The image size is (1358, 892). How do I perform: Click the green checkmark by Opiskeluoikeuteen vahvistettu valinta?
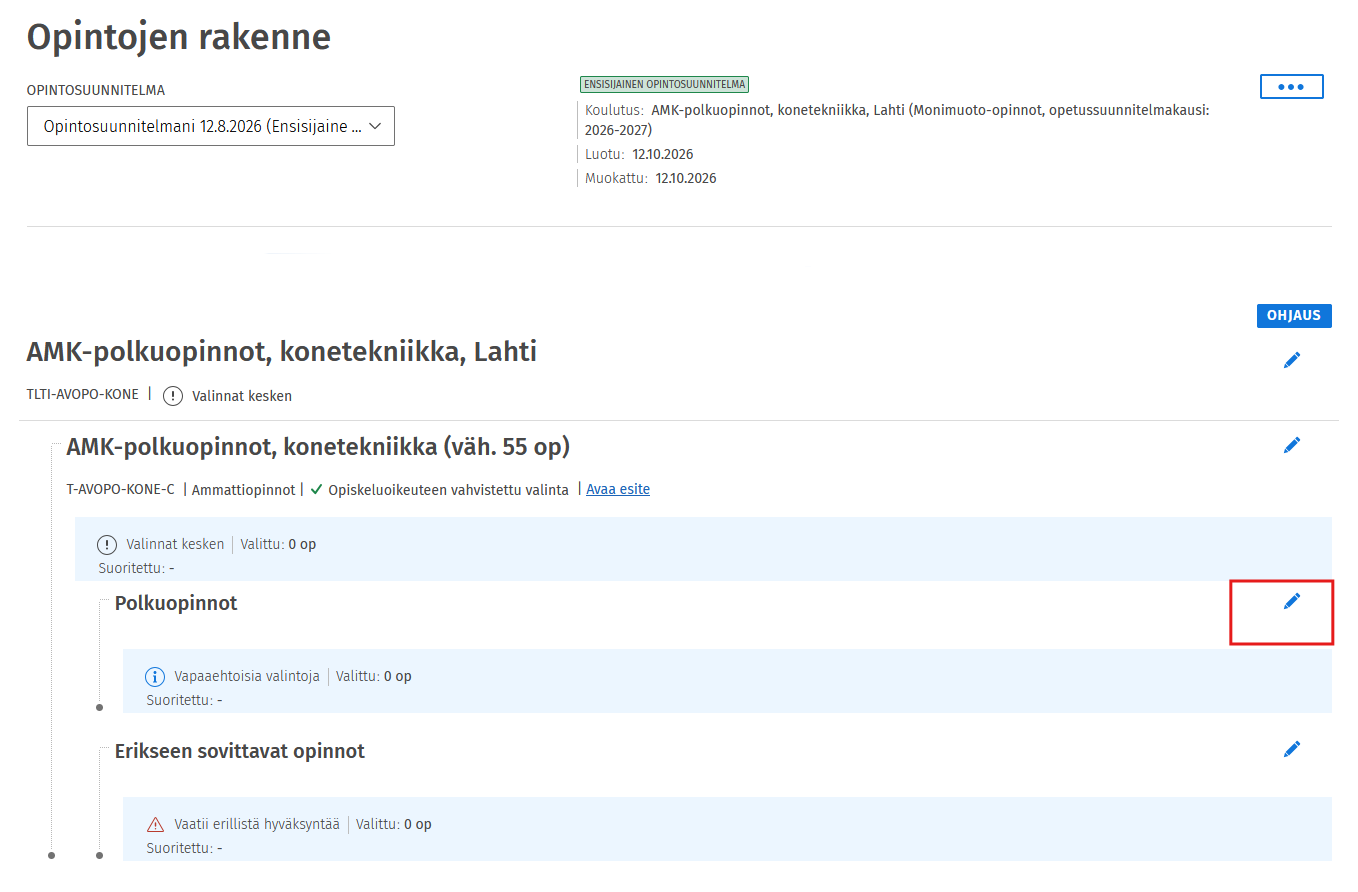coord(316,490)
